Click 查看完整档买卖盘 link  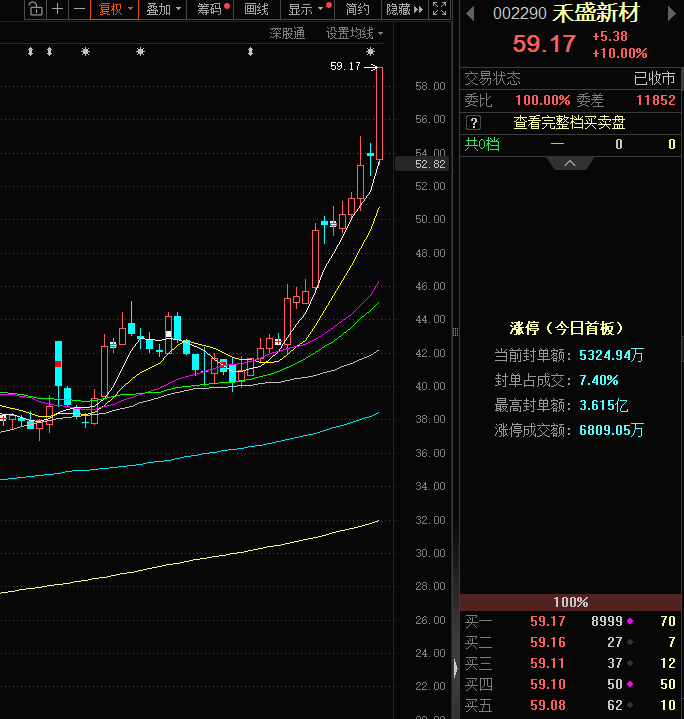pyautogui.click(x=570, y=123)
